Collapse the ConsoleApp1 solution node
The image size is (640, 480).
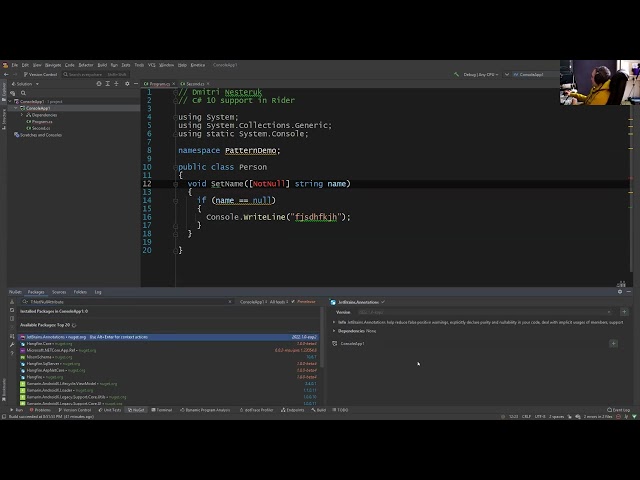coord(10,101)
